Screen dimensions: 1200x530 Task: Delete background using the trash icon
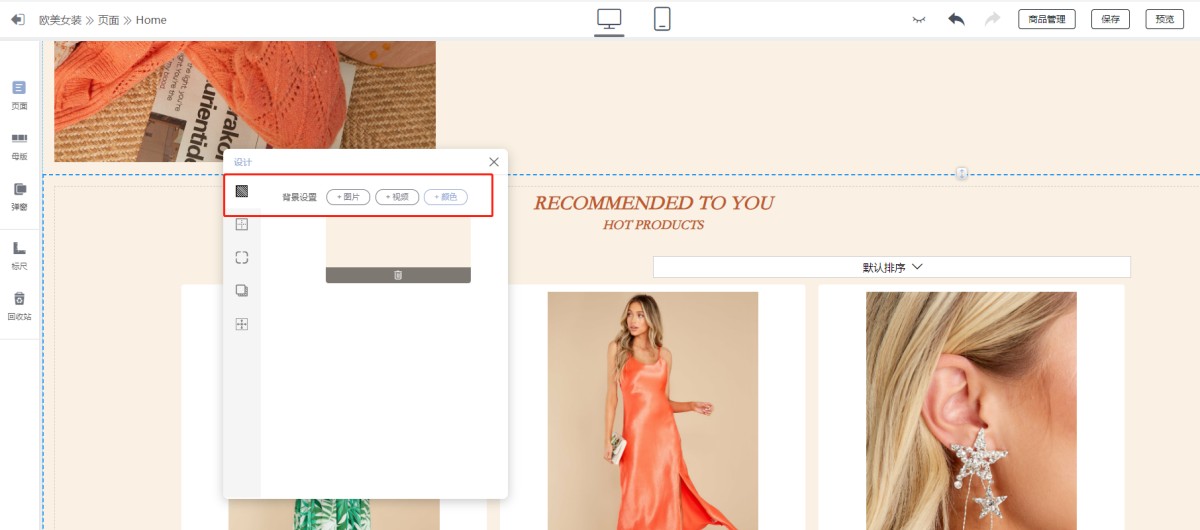tap(397, 275)
